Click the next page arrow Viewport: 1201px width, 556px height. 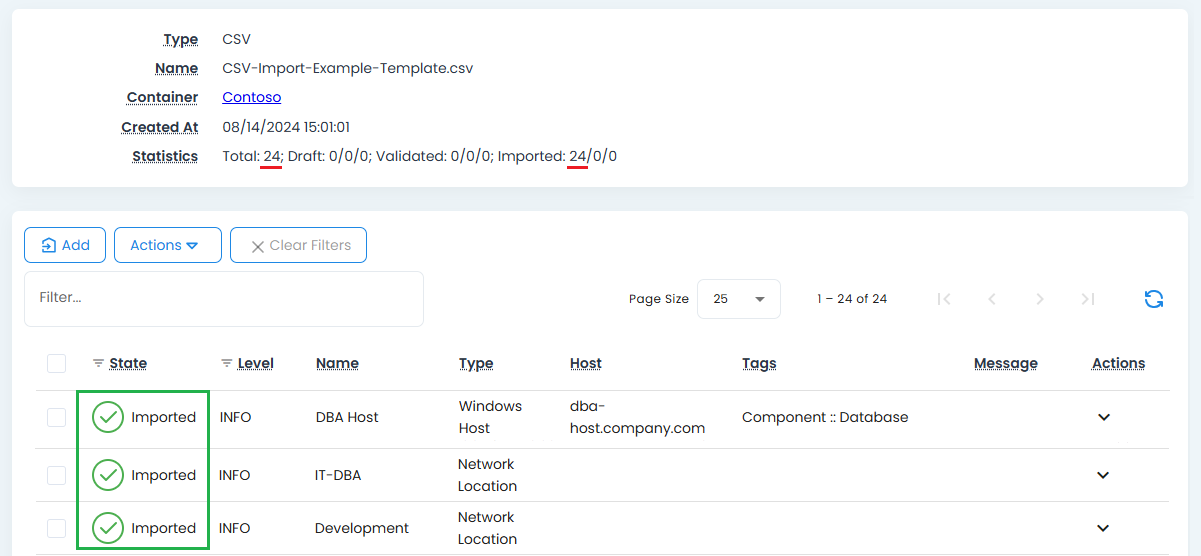tap(1040, 299)
